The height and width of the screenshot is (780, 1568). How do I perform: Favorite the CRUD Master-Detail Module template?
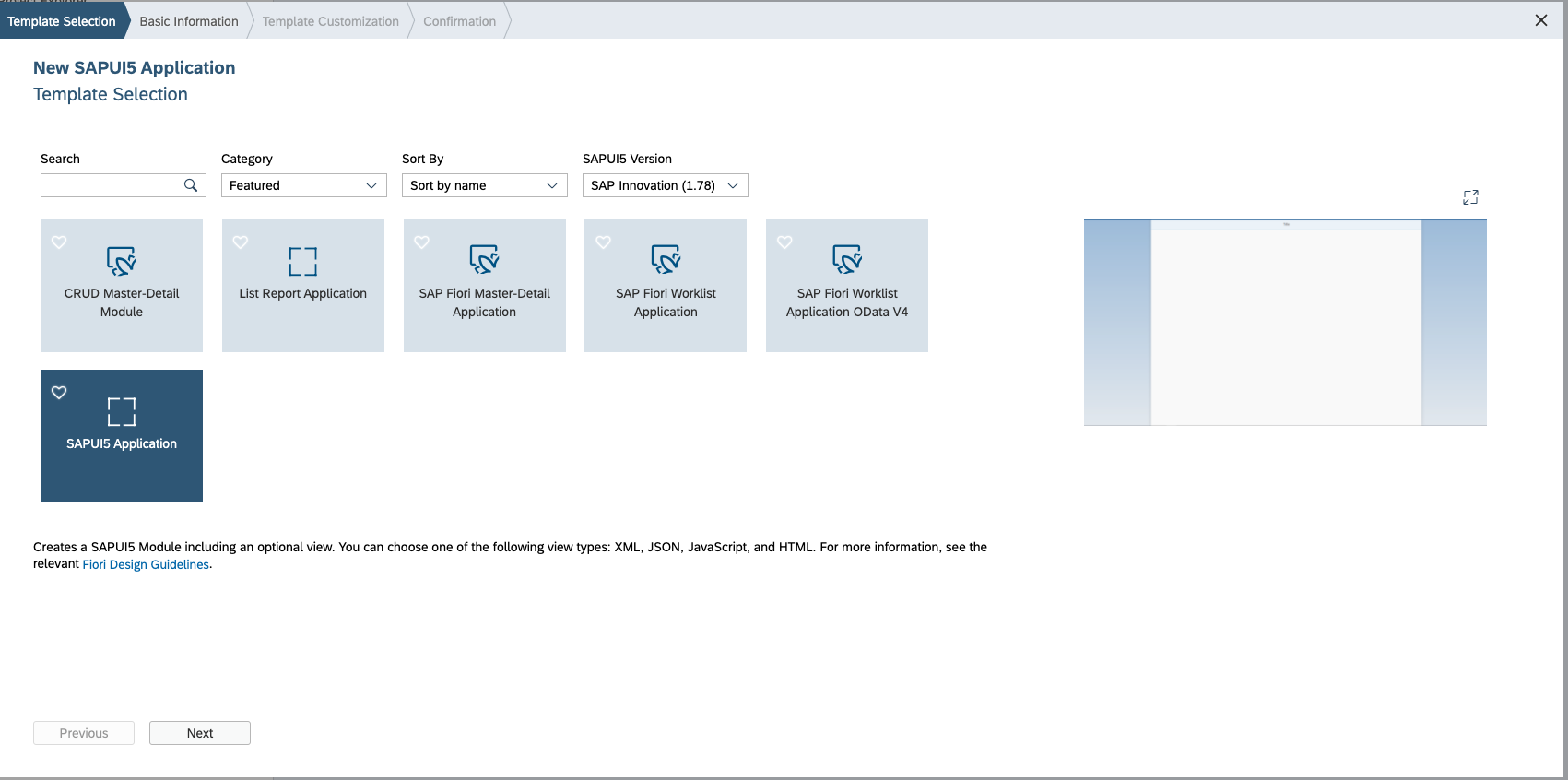(59, 242)
